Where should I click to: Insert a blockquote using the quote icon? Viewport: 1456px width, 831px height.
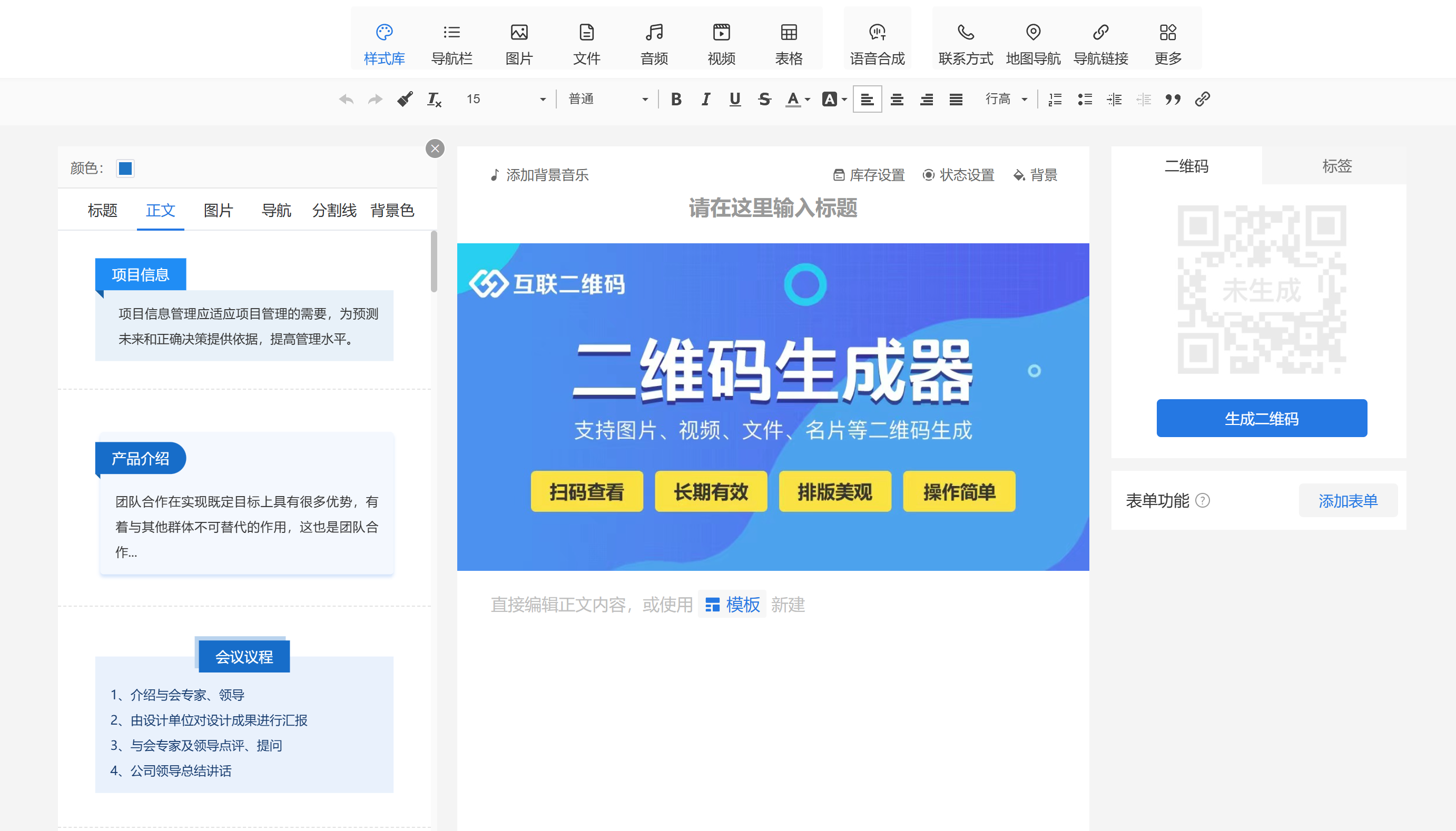(x=1173, y=100)
